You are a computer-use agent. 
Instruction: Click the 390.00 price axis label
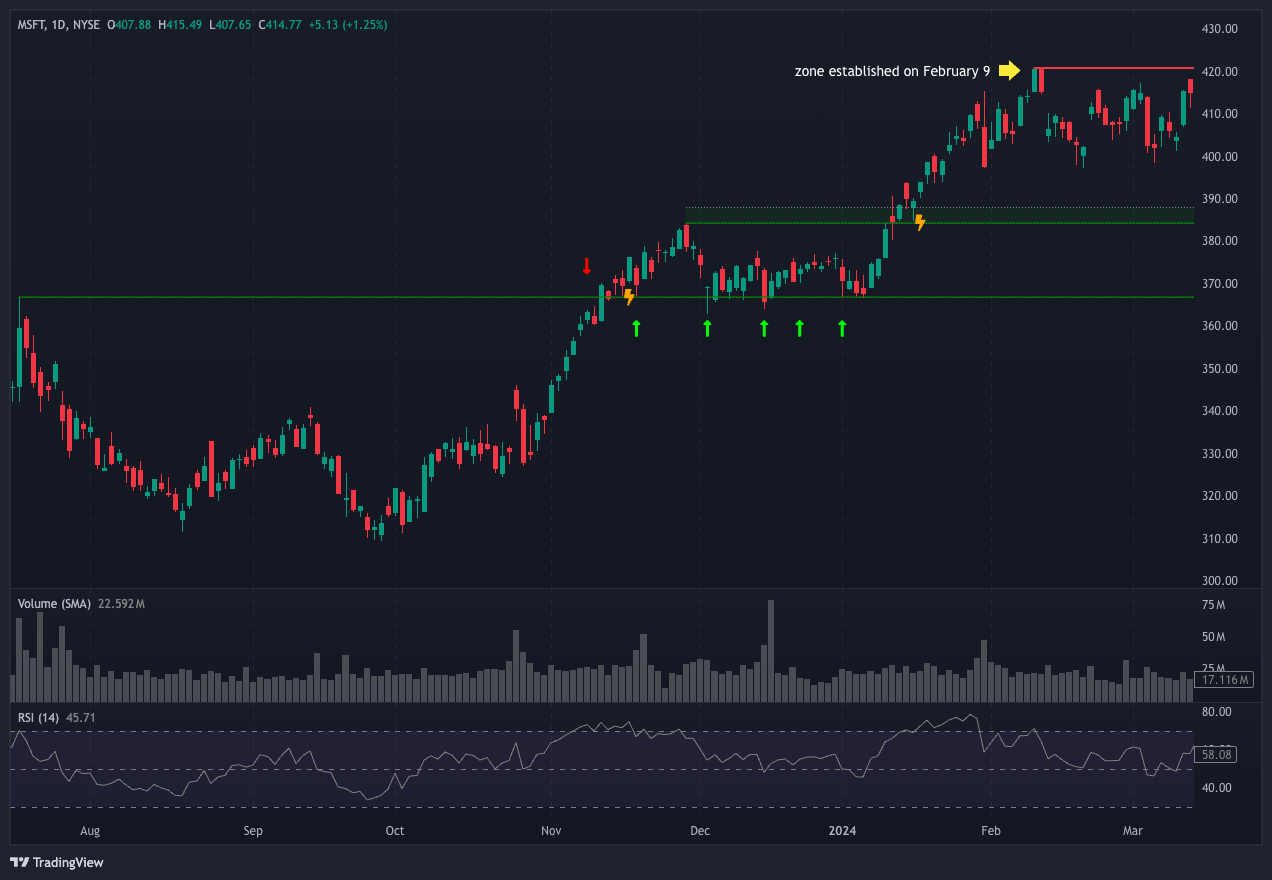point(1220,199)
